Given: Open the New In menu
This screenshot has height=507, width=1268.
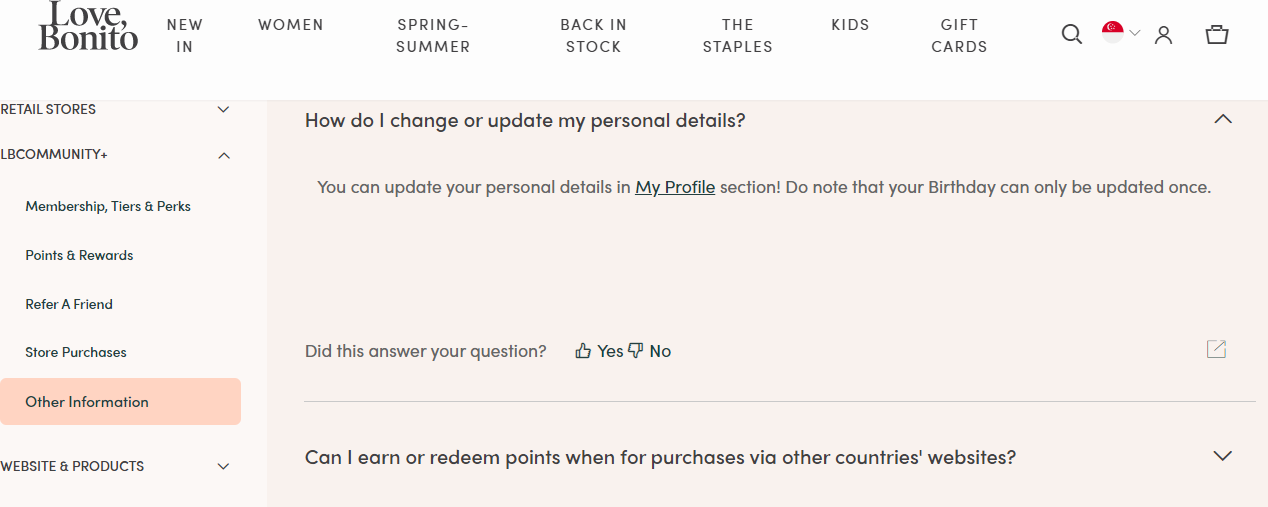Looking at the screenshot, I should (185, 36).
